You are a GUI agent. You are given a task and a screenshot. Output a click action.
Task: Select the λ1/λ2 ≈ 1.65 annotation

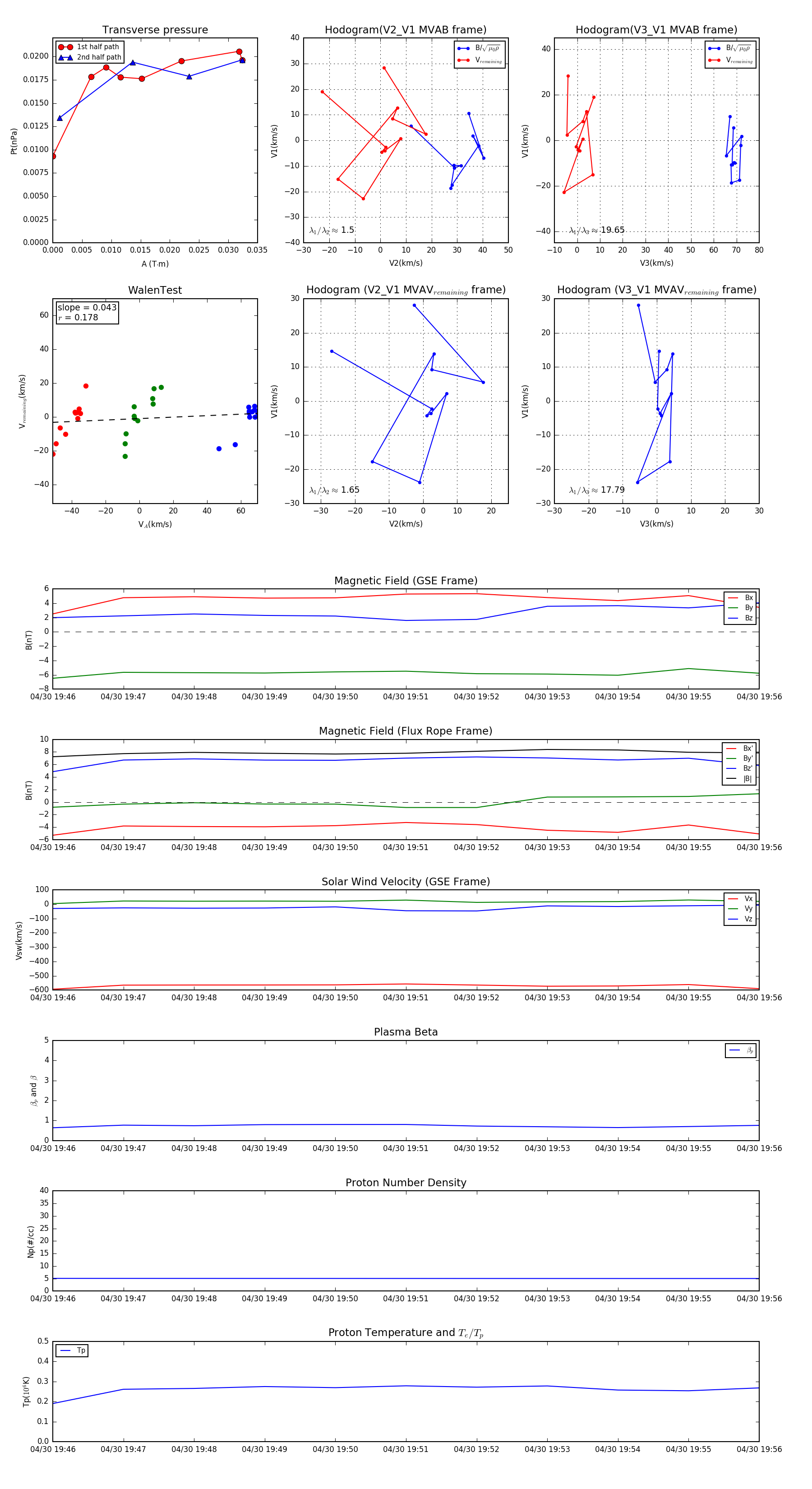click(x=334, y=490)
